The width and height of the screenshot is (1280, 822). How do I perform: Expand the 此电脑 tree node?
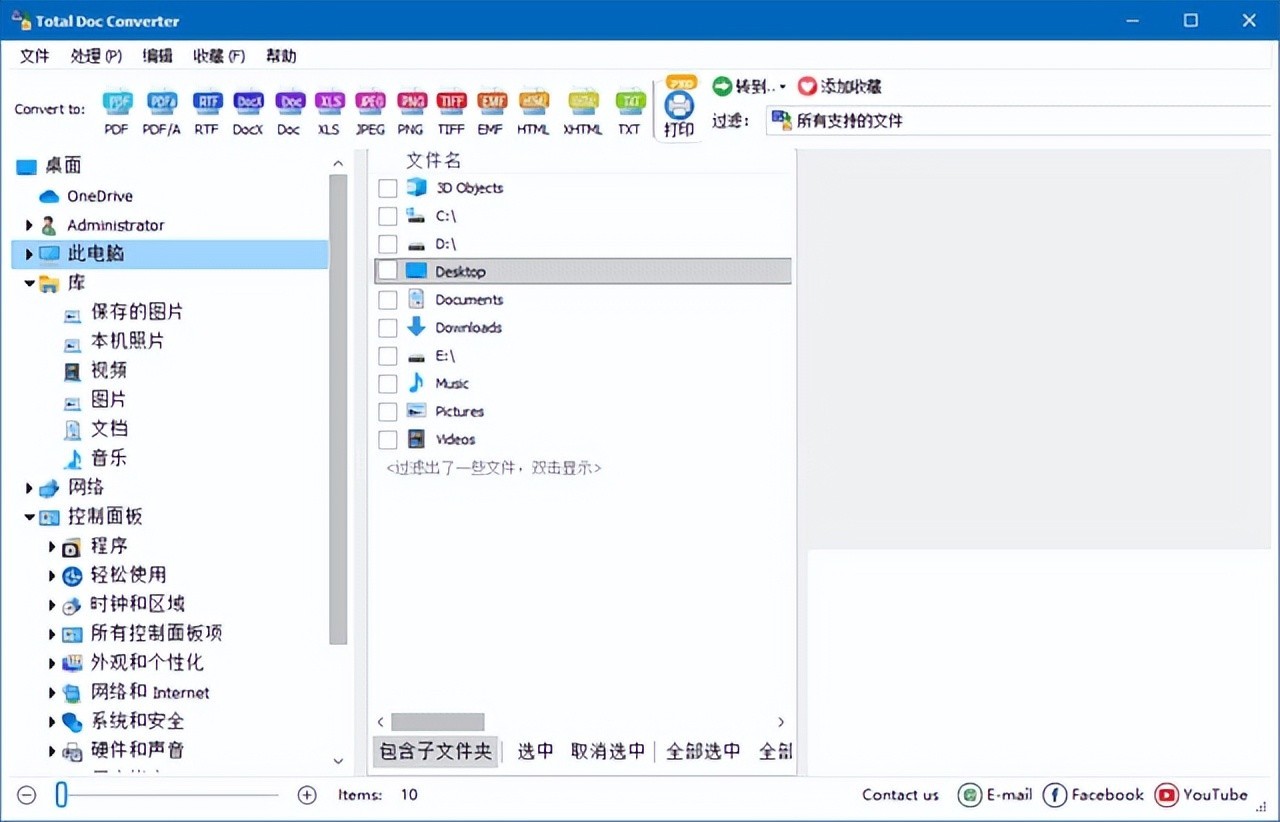29,254
